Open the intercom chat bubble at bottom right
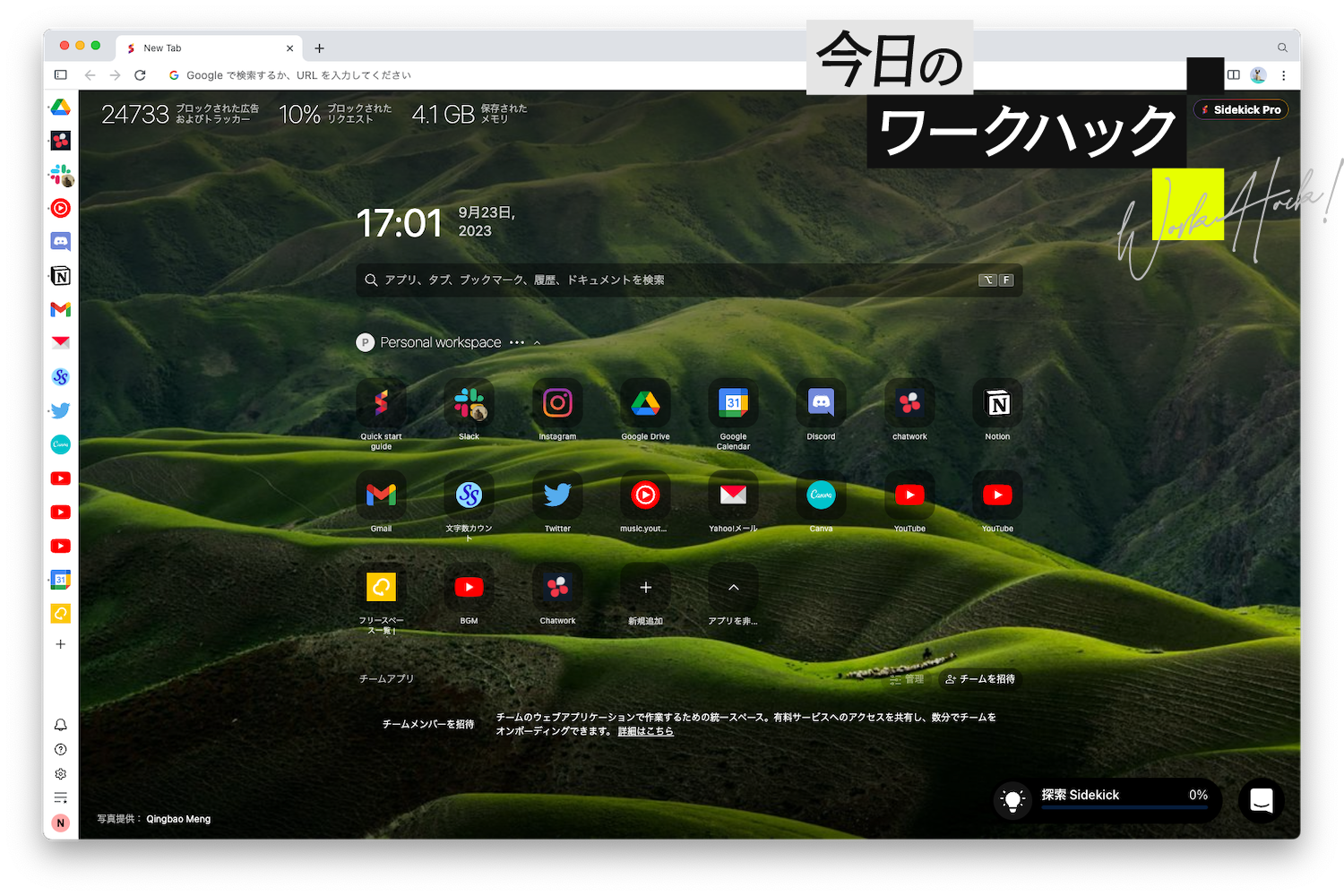 pos(1261,801)
